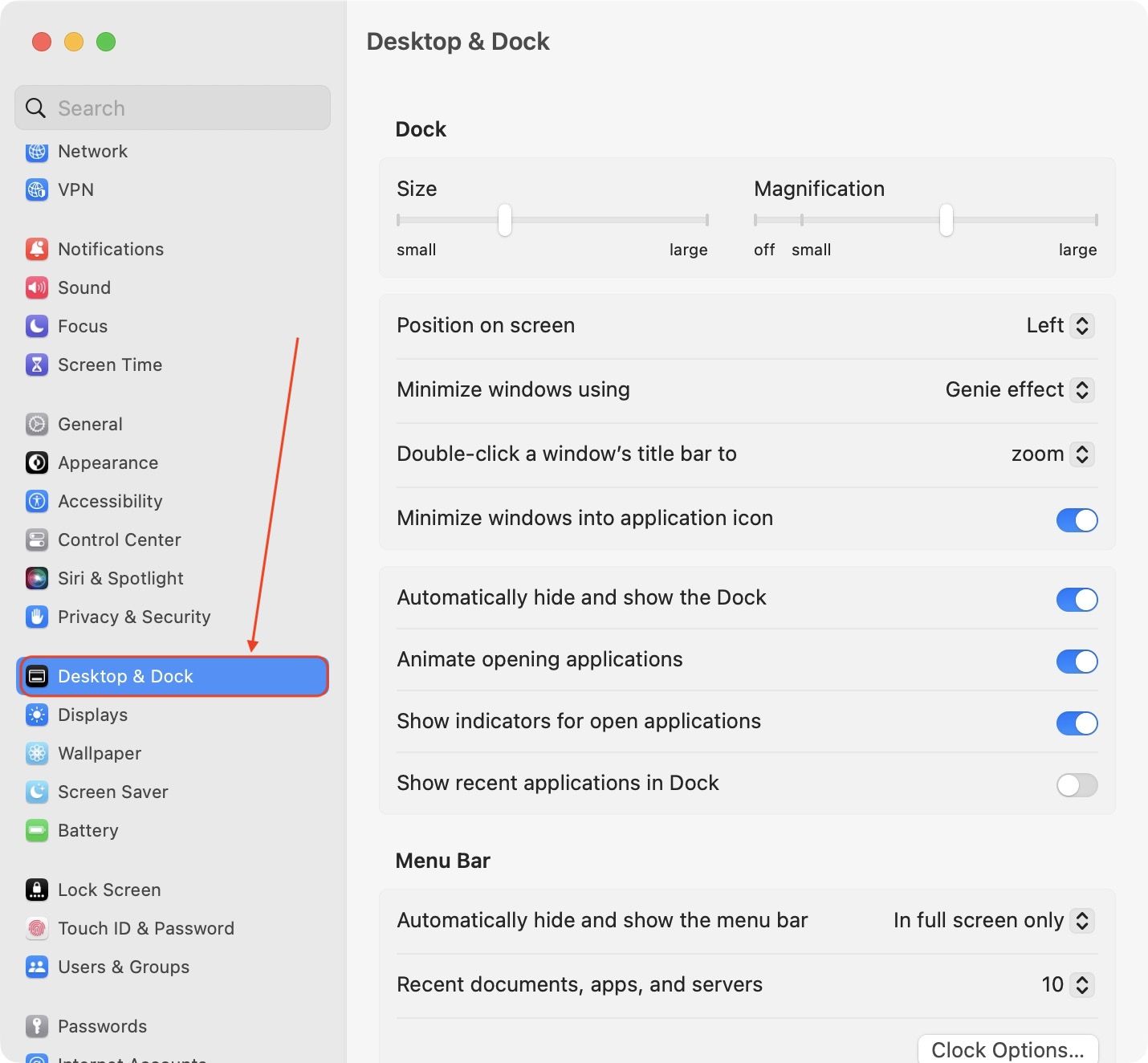Viewport: 1148px width, 1063px height.
Task: Open Network settings from the sidebar
Action: (92, 151)
